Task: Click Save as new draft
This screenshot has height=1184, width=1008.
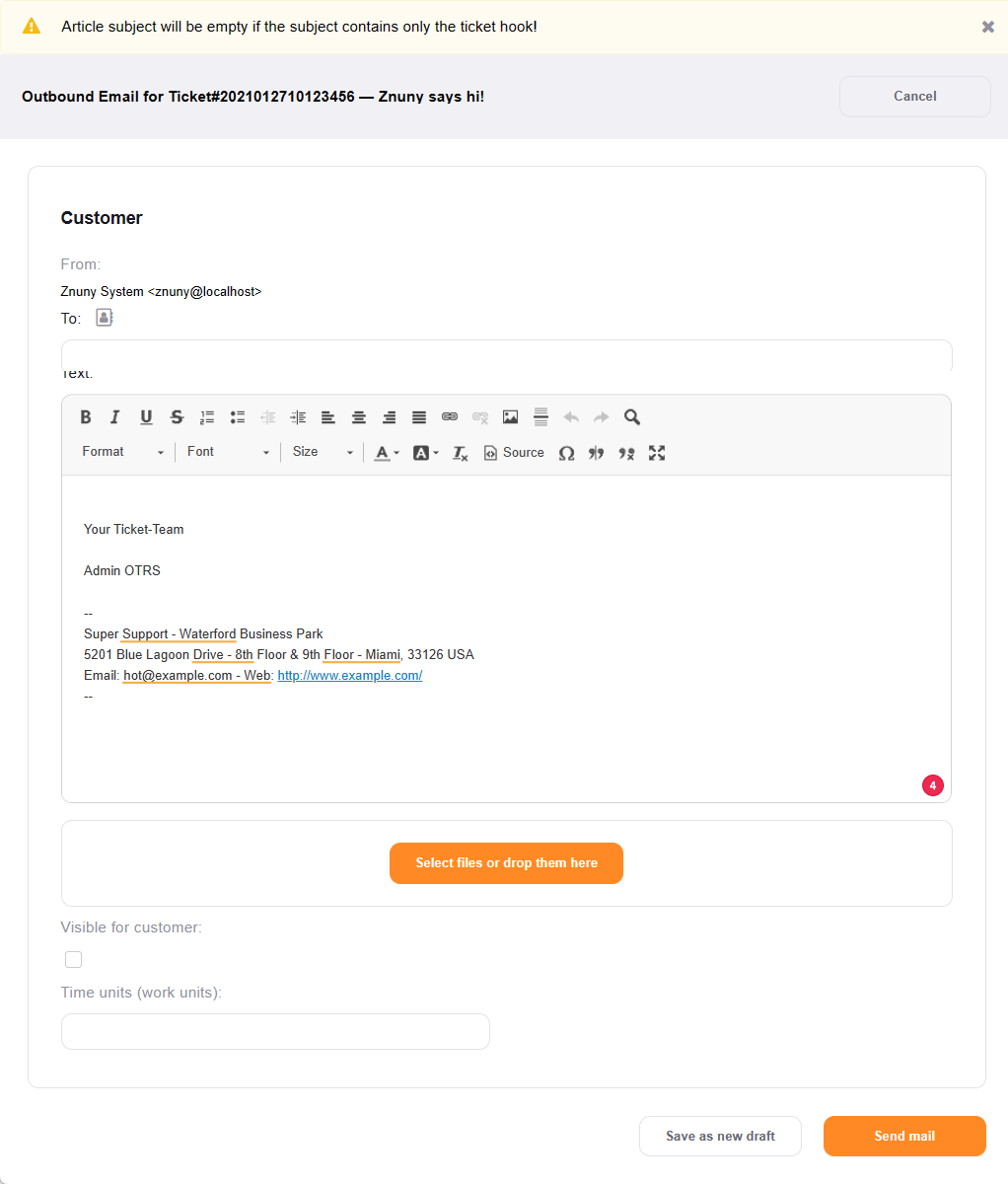Action: (720, 1136)
